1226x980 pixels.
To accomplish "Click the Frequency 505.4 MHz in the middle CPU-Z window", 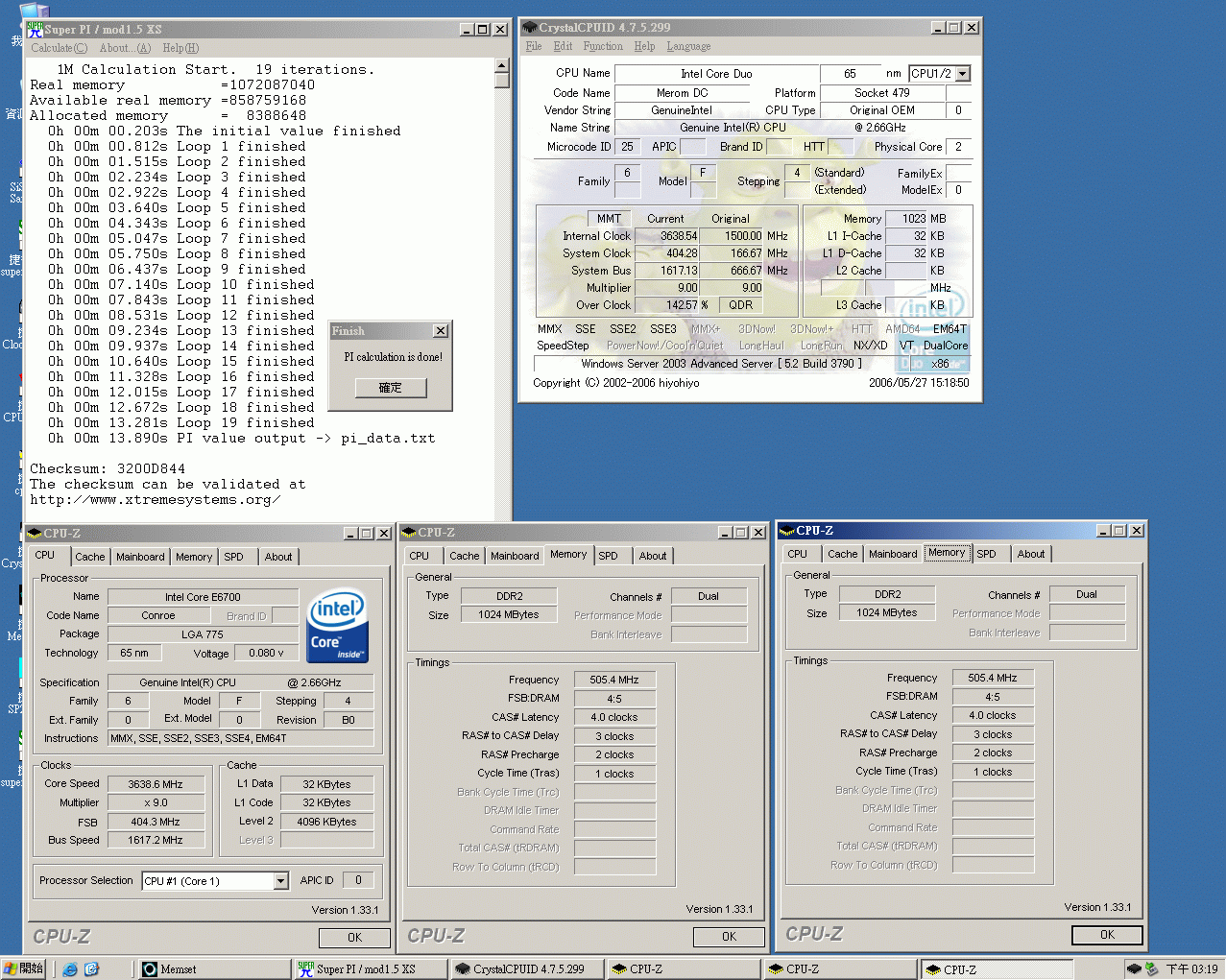I will click(x=614, y=680).
